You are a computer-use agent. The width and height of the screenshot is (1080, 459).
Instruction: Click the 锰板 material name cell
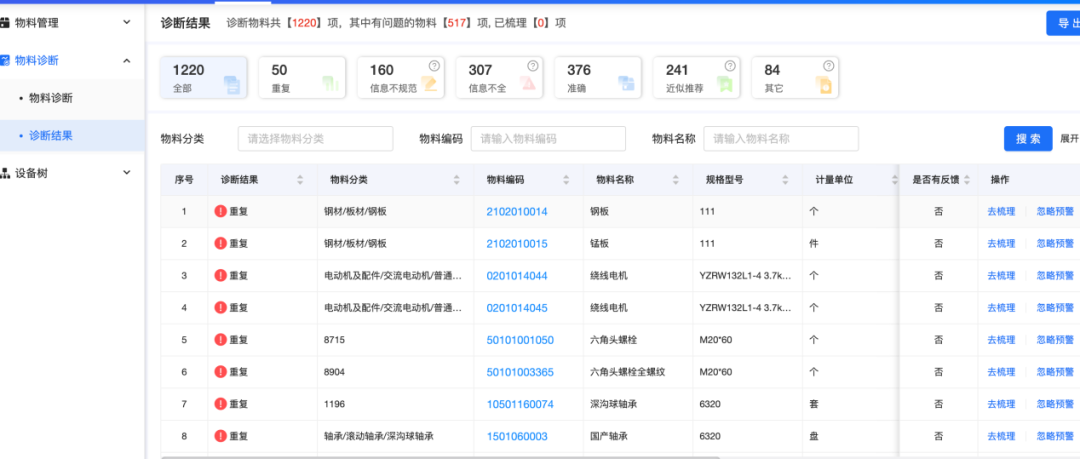599,243
